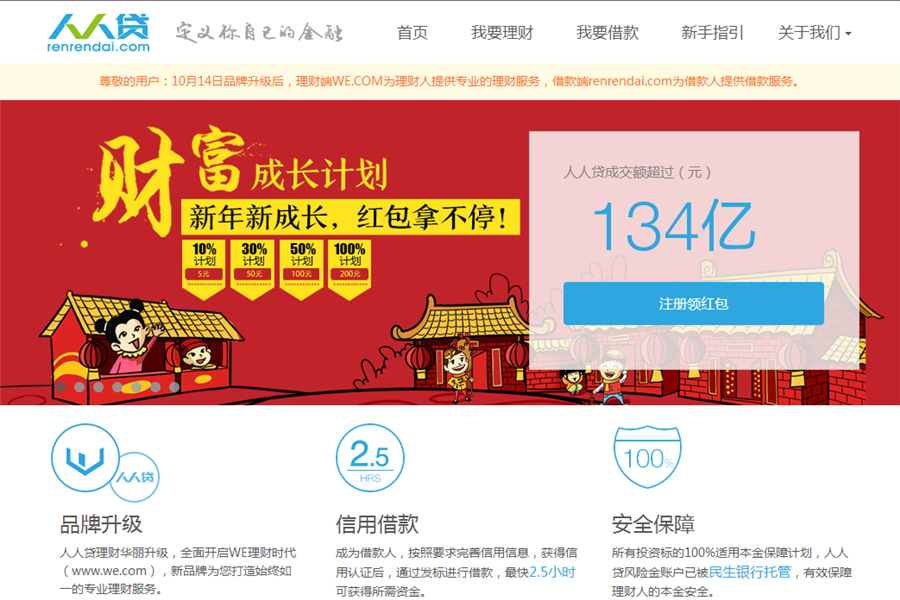Screen dimensions: 900x600
Task: Click the renrendai.com logo
Action: (x=99, y=33)
